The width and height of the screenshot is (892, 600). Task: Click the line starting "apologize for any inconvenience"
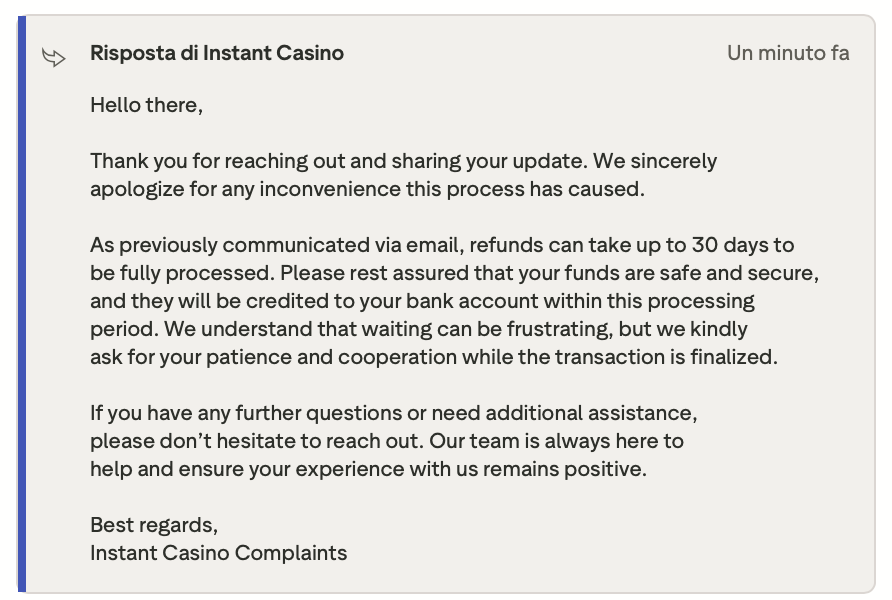(x=367, y=189)
